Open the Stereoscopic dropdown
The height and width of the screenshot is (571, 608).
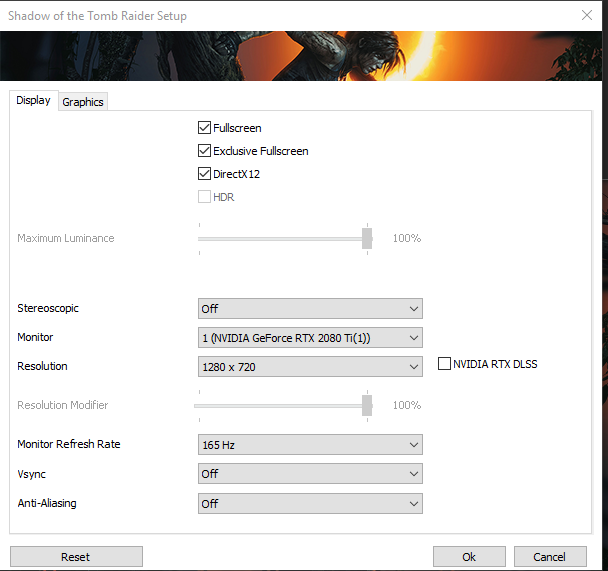[310, 309]
